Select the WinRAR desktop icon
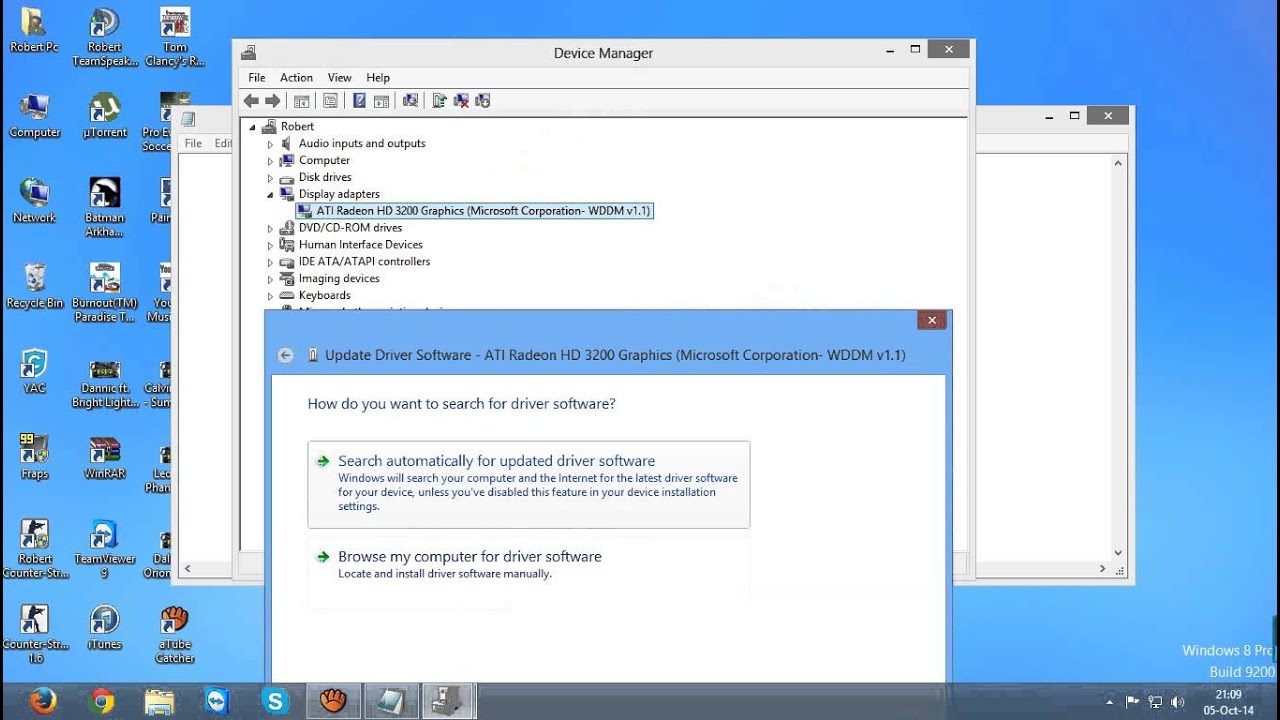This screenshot has width=1280, height=720. pyautogui.click(x=105, y=458)
